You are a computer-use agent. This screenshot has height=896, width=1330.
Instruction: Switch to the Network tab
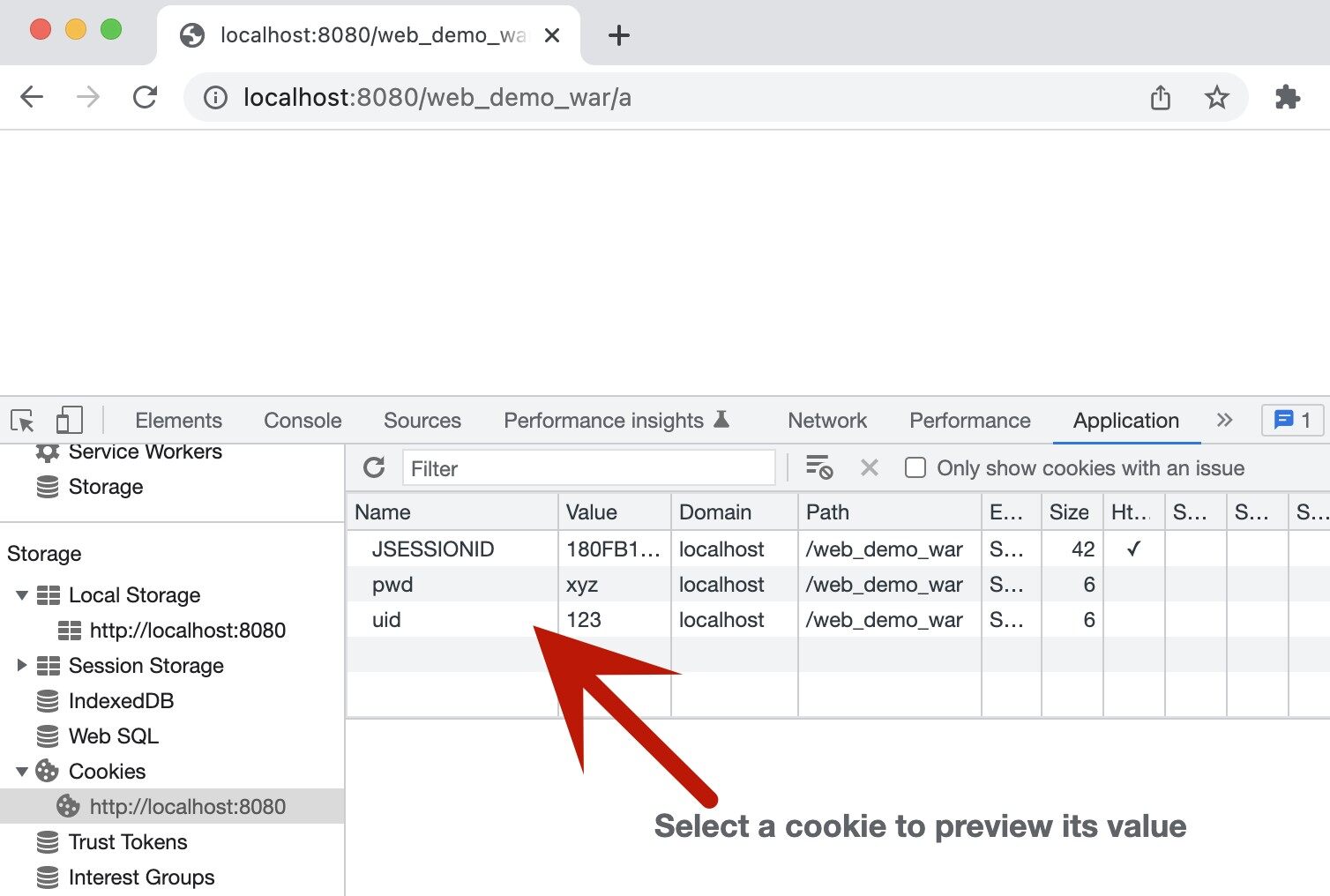coord(826,421)
